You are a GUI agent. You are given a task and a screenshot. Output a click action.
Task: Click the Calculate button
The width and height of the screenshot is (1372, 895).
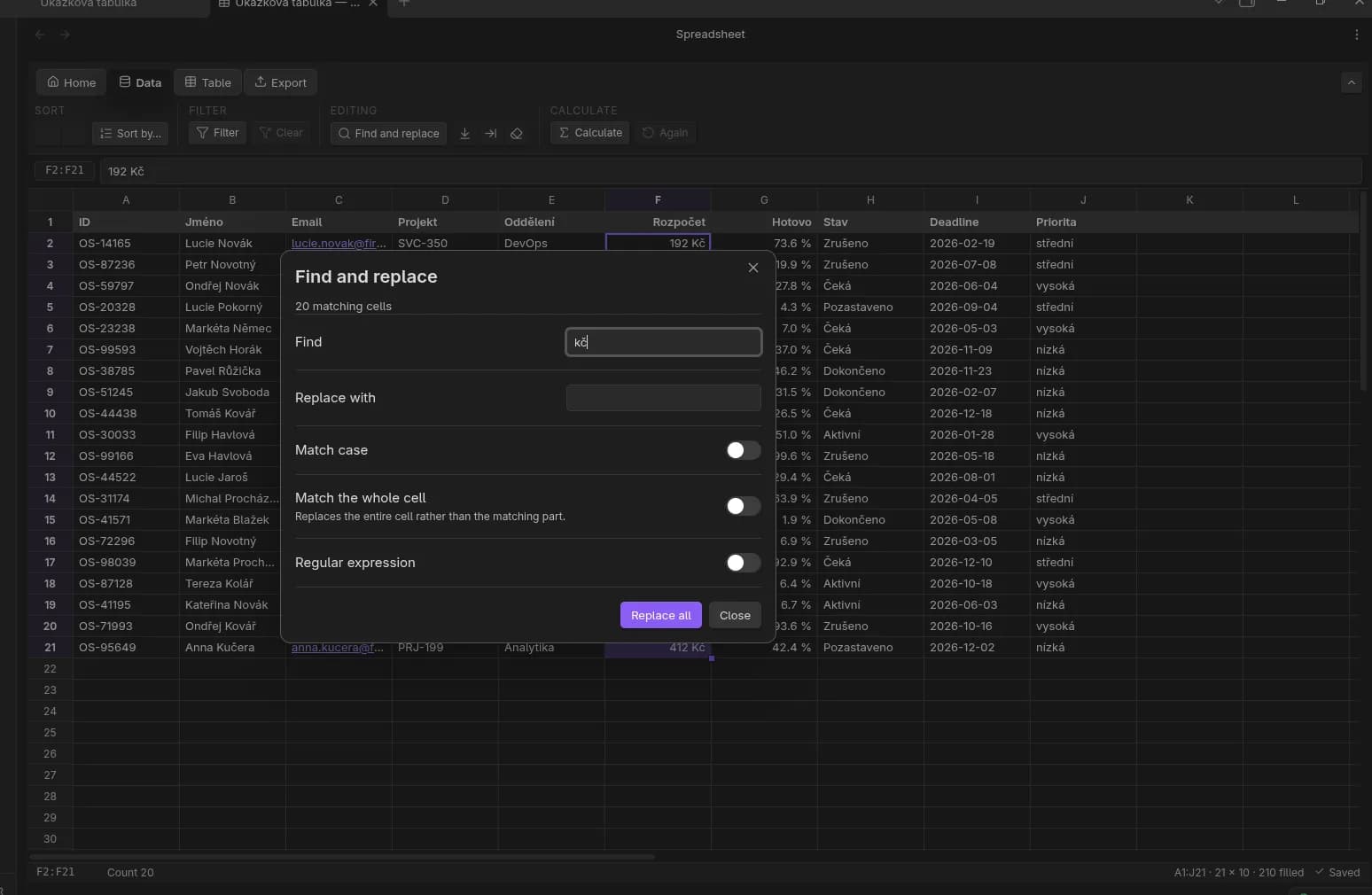(x=590, y=133)
